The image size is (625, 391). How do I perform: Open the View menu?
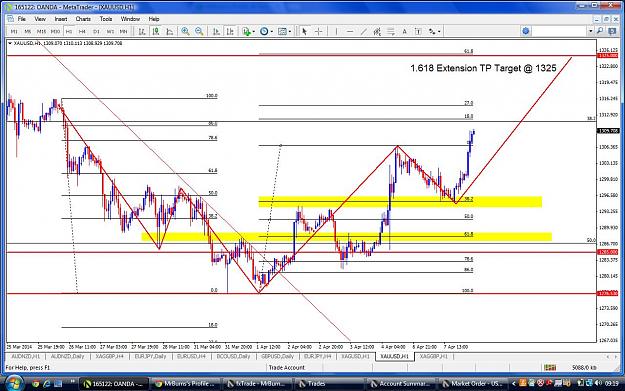40,19
